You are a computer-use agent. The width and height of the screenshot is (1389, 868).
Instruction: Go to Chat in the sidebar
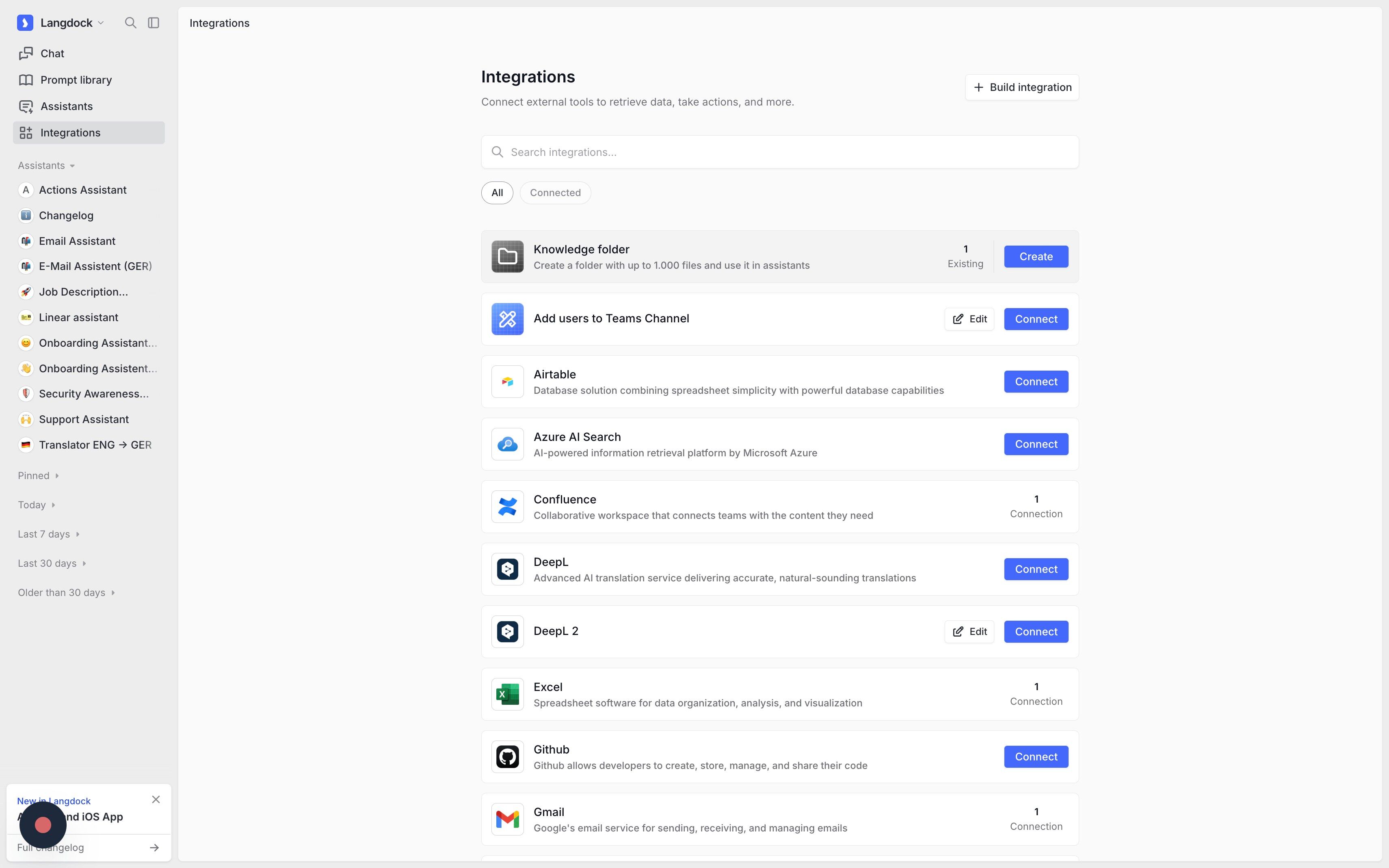[52, 54]
